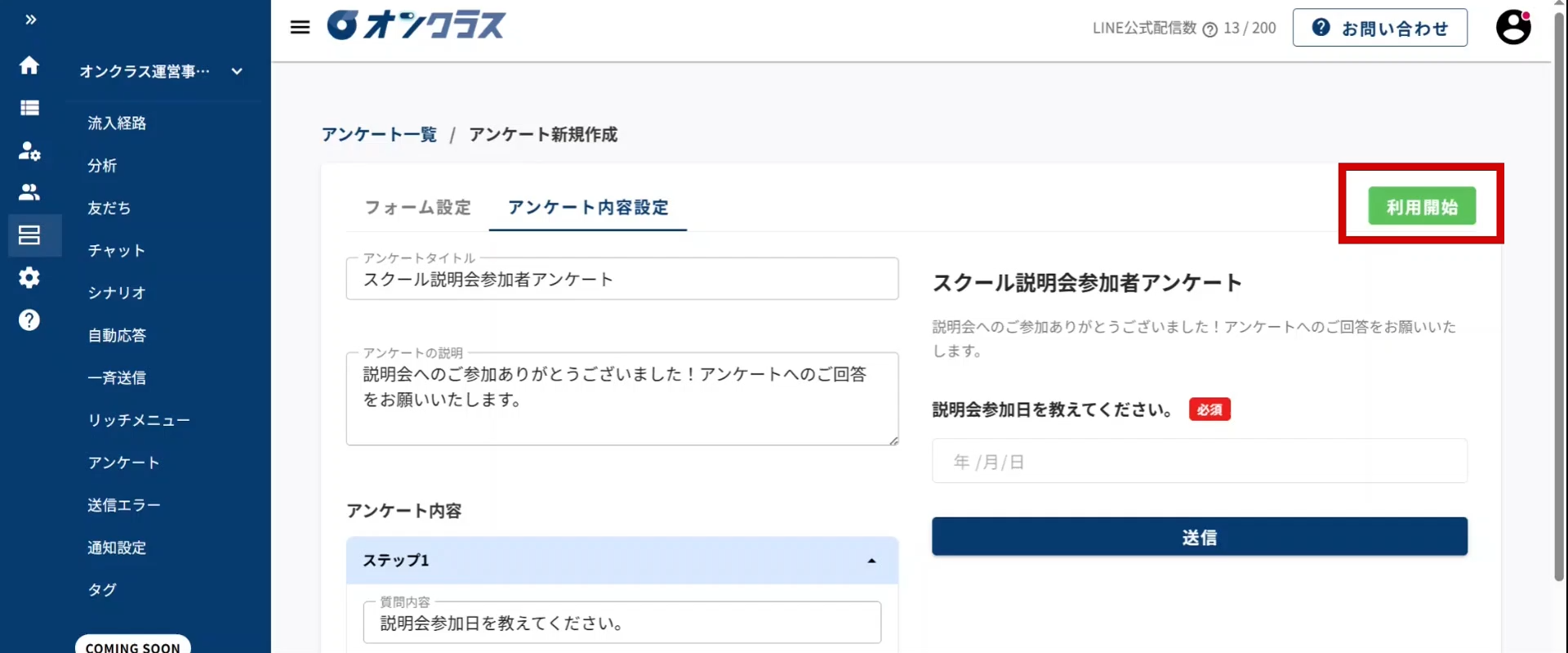Screen dimensions: 1568x653
Task: Expand sidebar with double chevron icon
Action: tap(31, 20)
